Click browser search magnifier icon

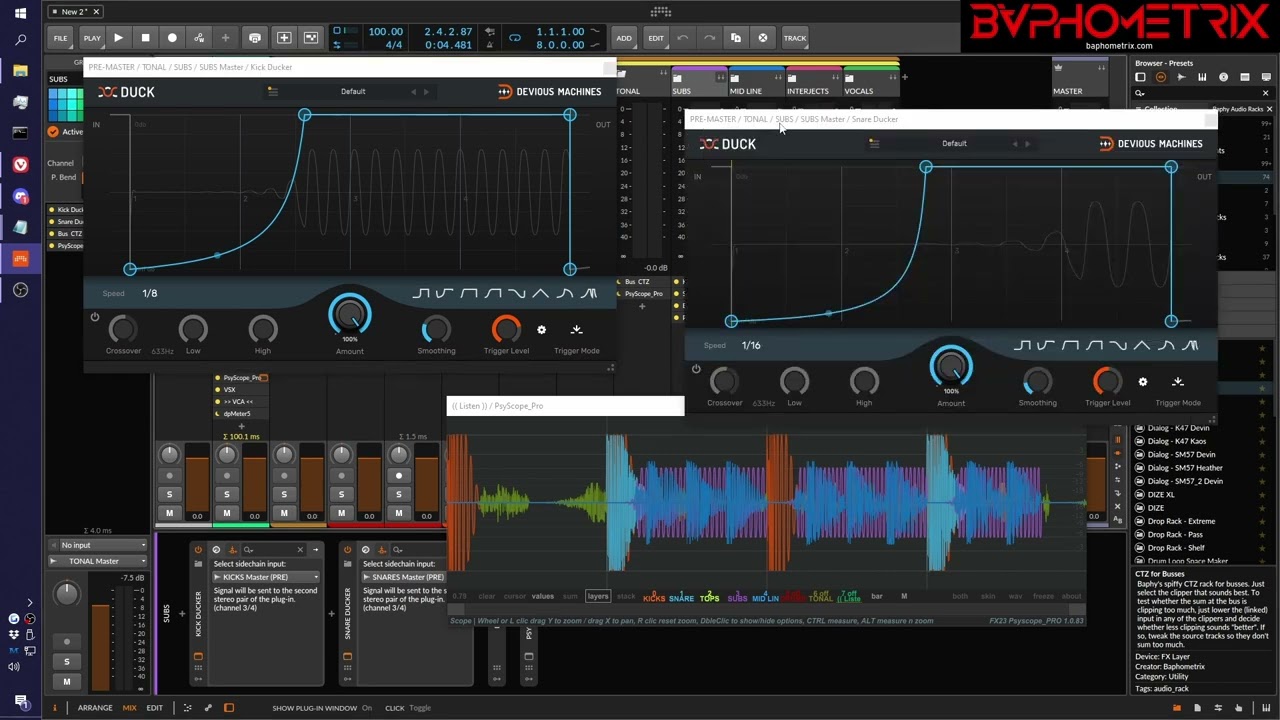[1139, 93]
